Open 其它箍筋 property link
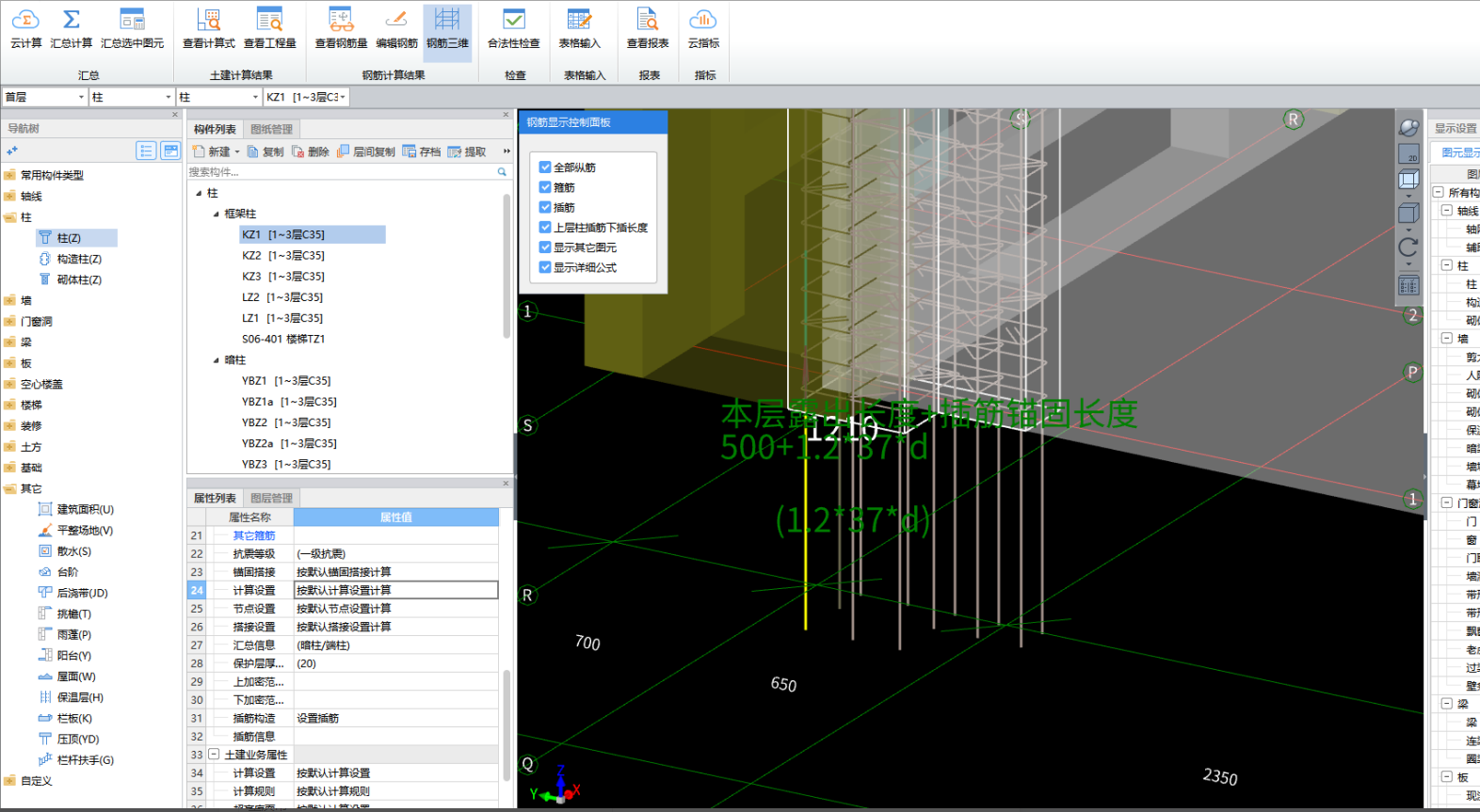This screenshot has width=1480, height=812. tap(254, 535)
